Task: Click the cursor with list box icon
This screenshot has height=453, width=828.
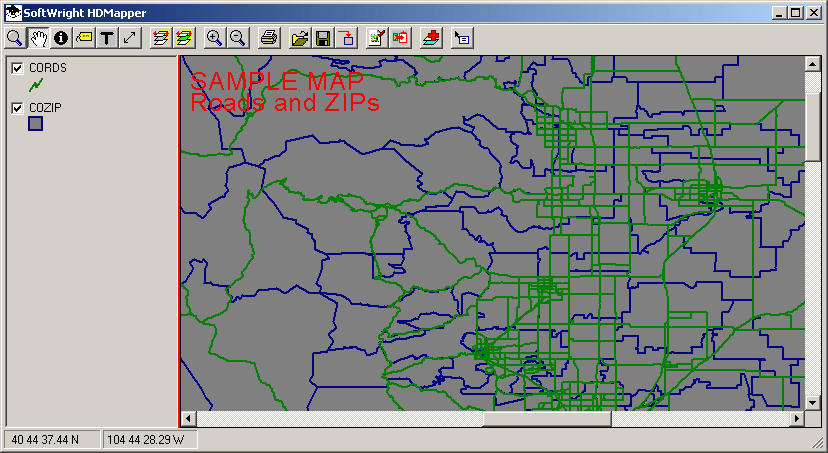Action: point(462,38)
